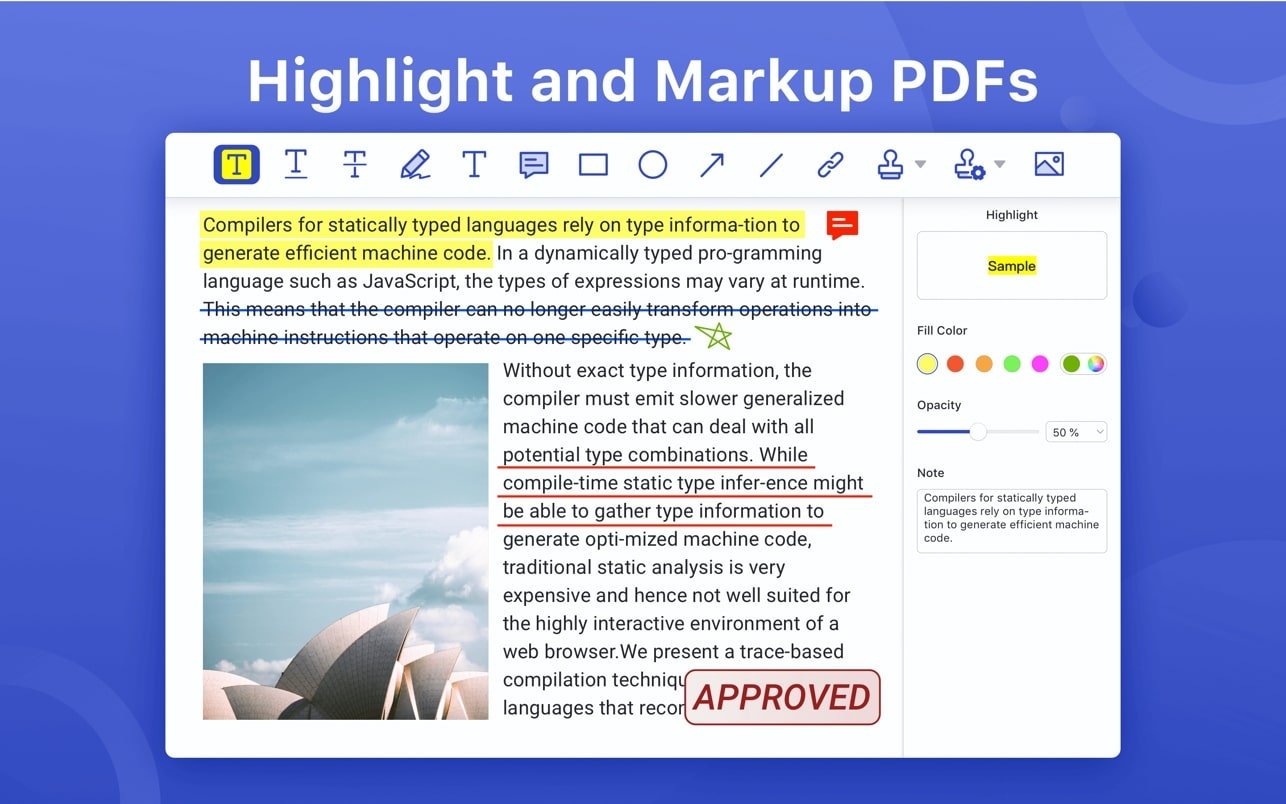This screenshot has width=1286, height=804.
Task: Pick the yellow fill color swatch
Action: coord(928,364)
